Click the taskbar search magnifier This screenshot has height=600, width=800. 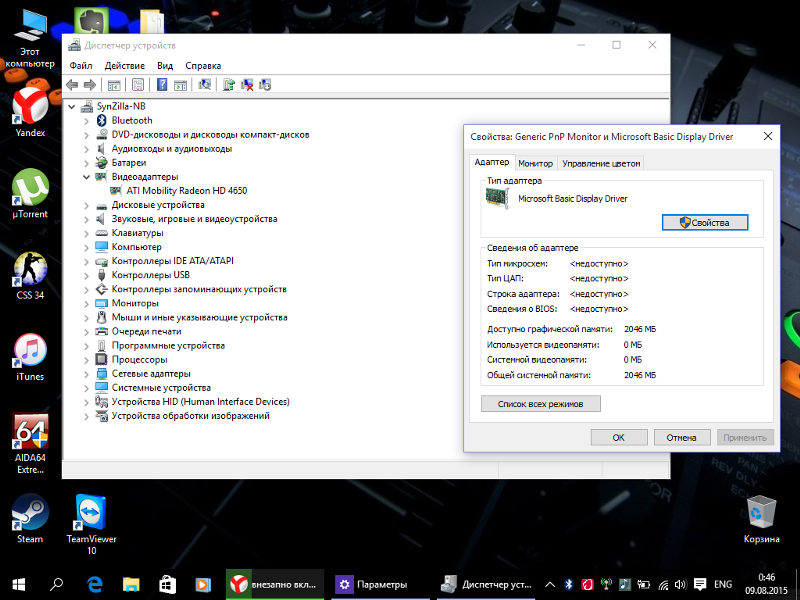click(x=56, y=585)
